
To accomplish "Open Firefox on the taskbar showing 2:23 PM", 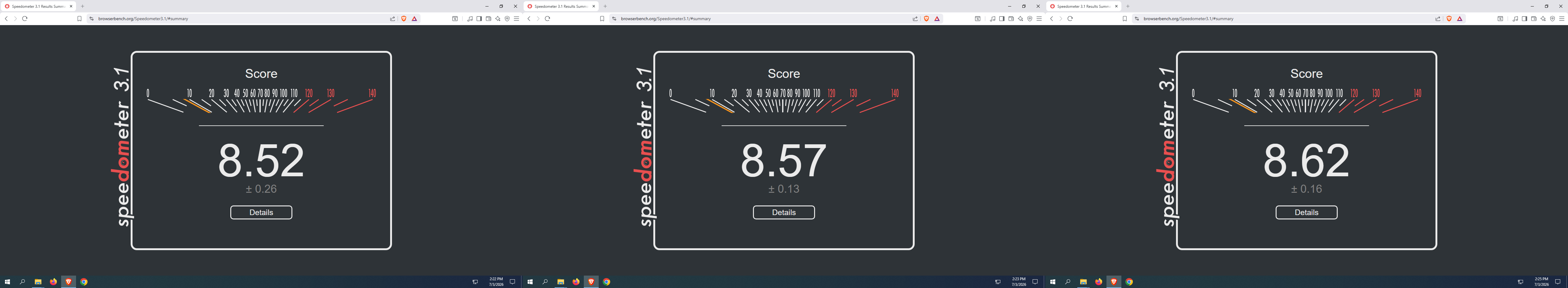I will click(576, 282).
